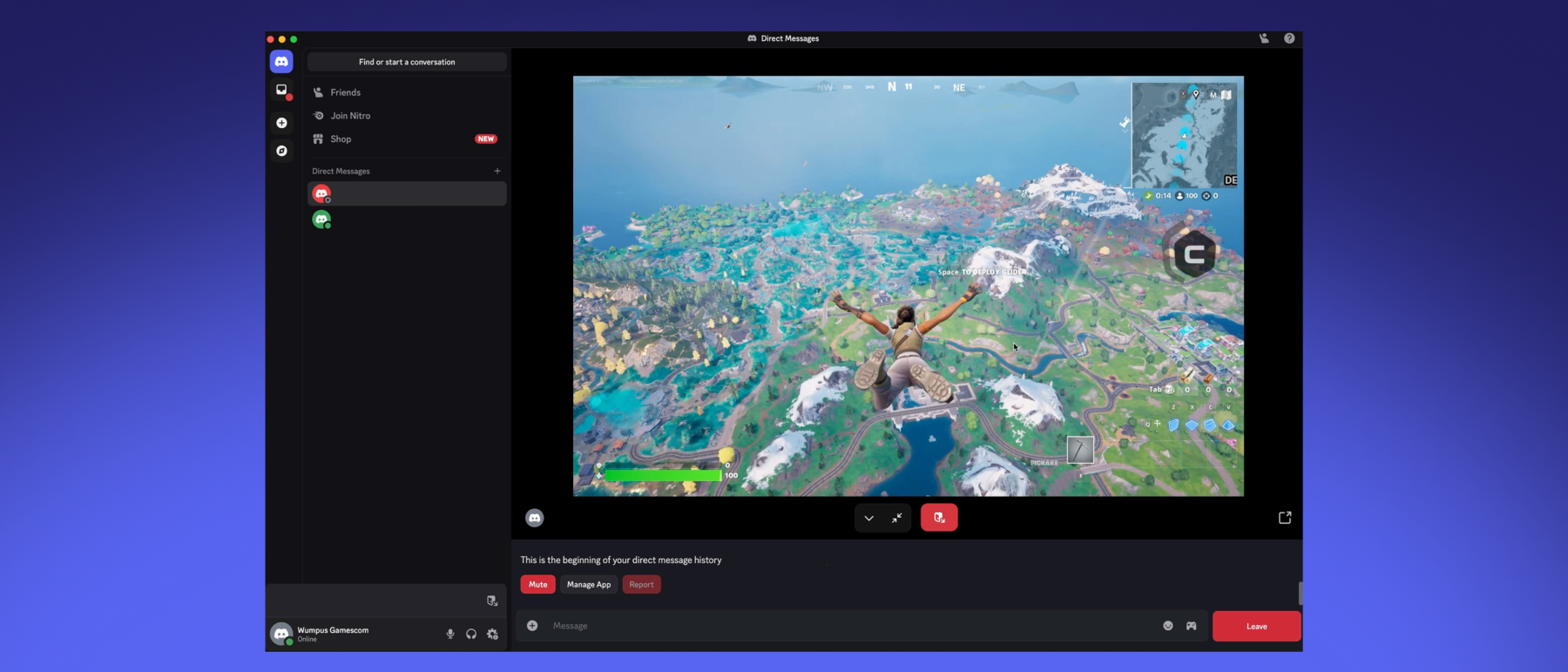Viewport: 1568px width, 672px height.
Task: Select the red avatar direct message row
Action: [x=407, y=193]
